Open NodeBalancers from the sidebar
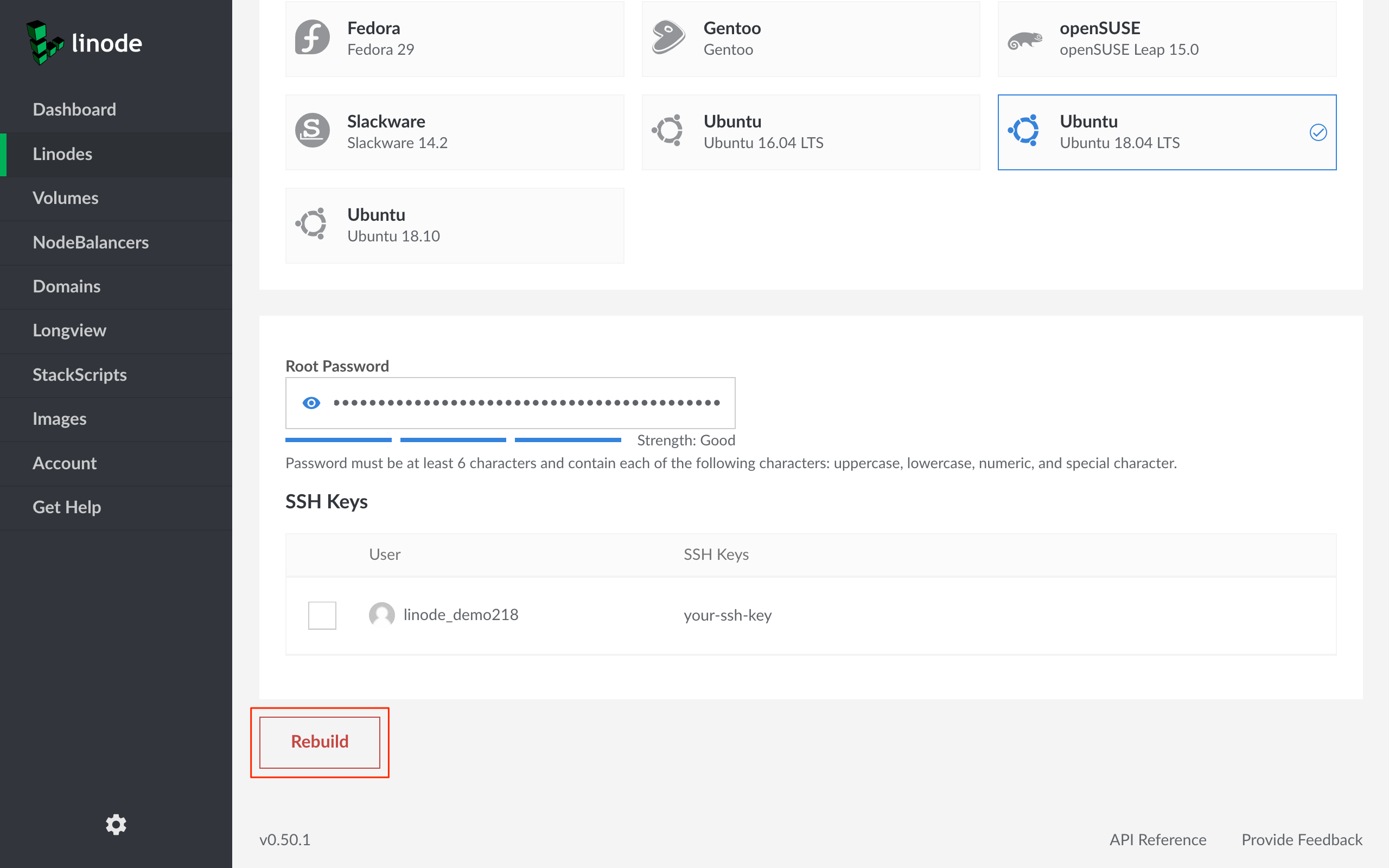This screenshot has width=1389, height=868. click(91, 242)
